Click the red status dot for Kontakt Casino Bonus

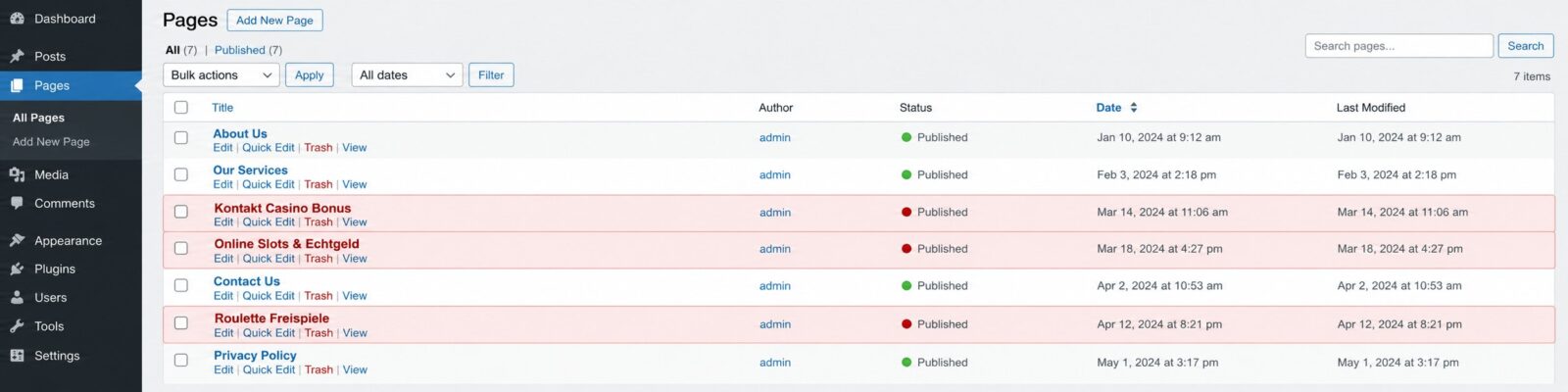906,212
